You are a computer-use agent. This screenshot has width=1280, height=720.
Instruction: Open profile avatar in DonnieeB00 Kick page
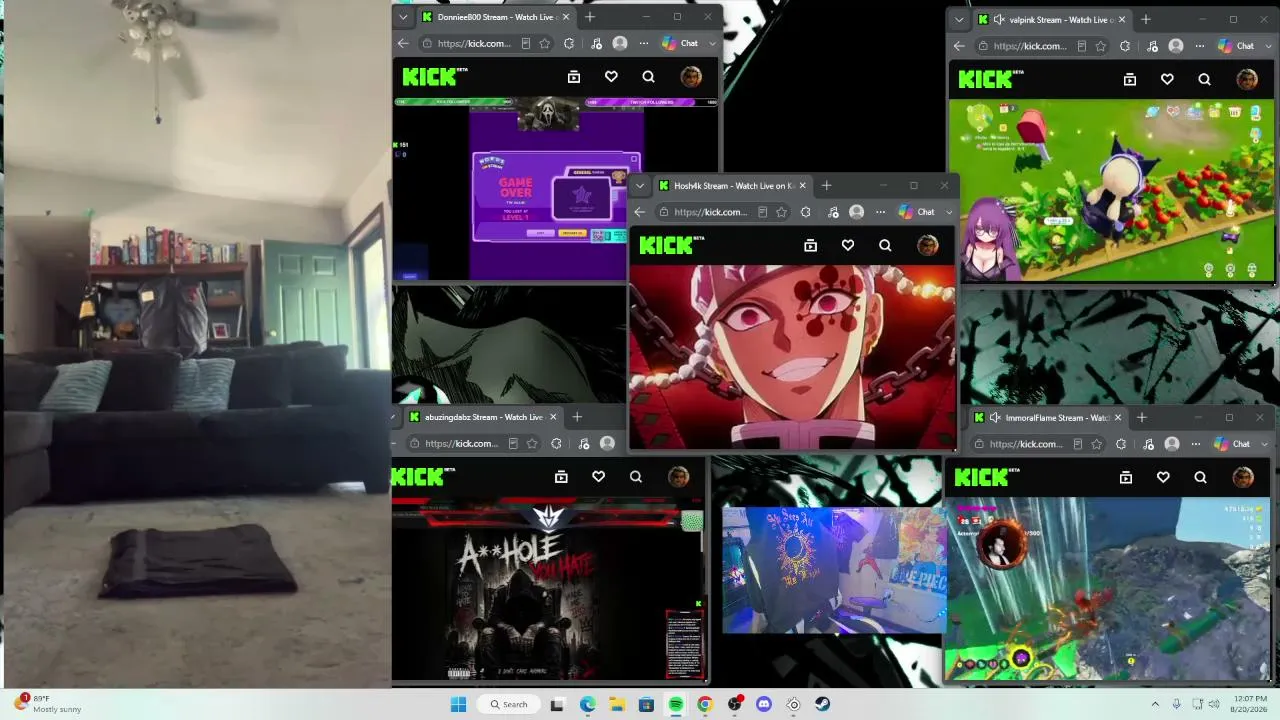pos(690,77)
